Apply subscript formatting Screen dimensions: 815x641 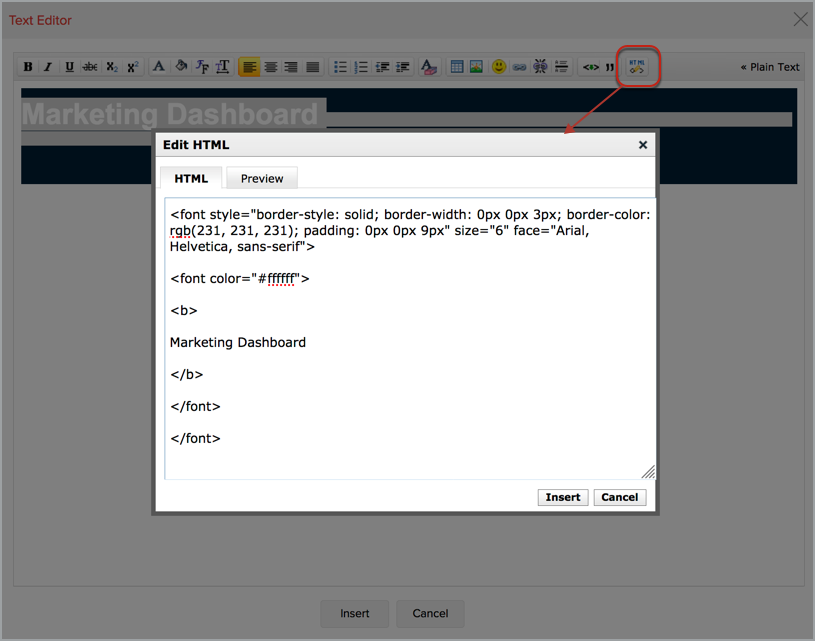coord(112,67)
